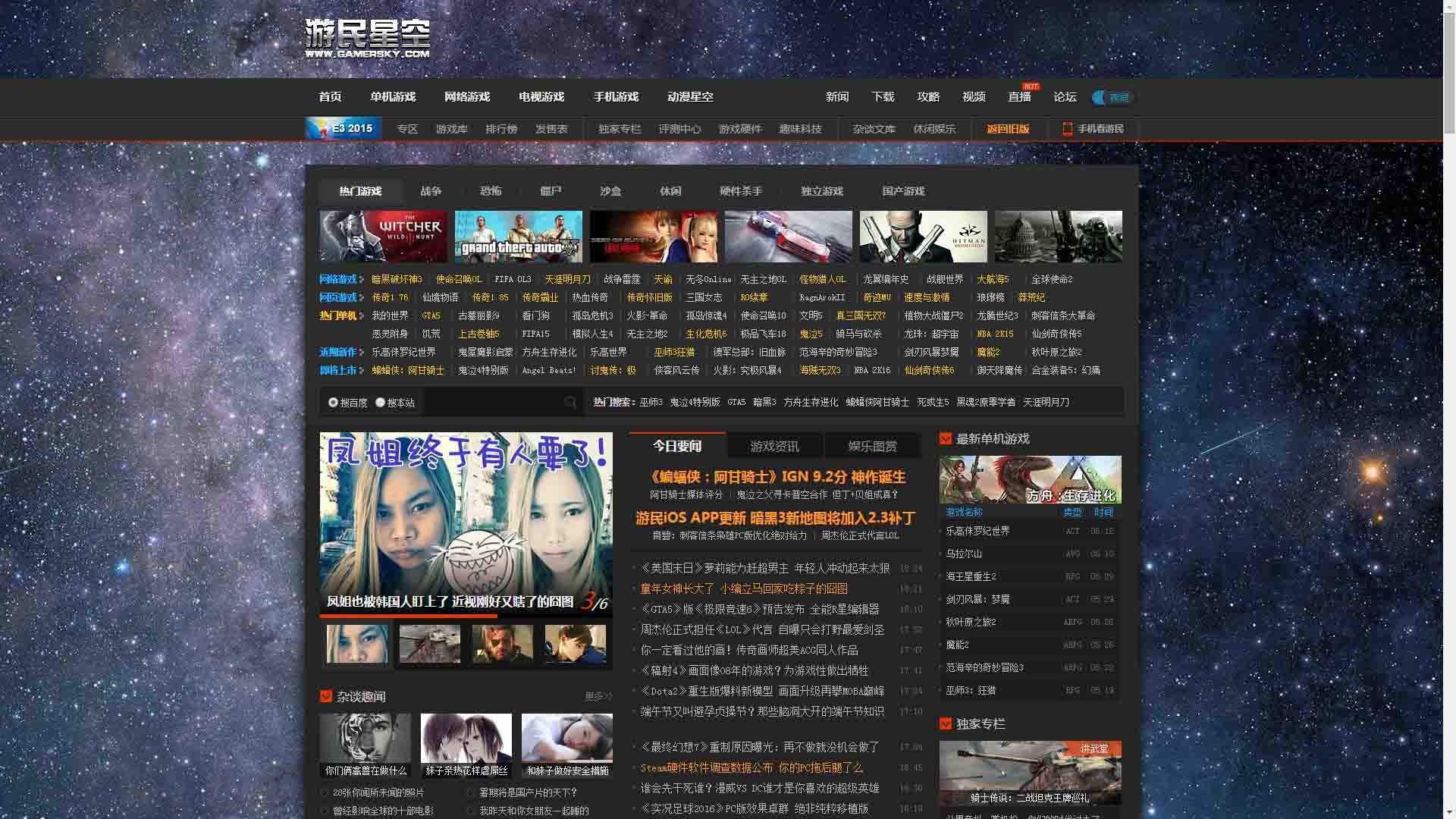Click the search magnifier icon in the search bar

pos(570,403)
